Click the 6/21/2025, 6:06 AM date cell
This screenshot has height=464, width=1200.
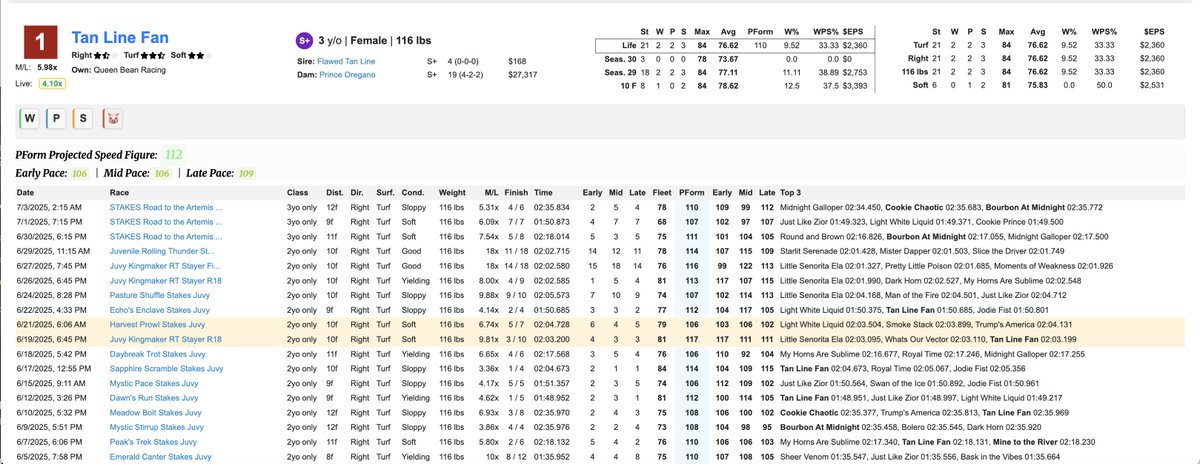pyautogui.click(x=50, y=324)
